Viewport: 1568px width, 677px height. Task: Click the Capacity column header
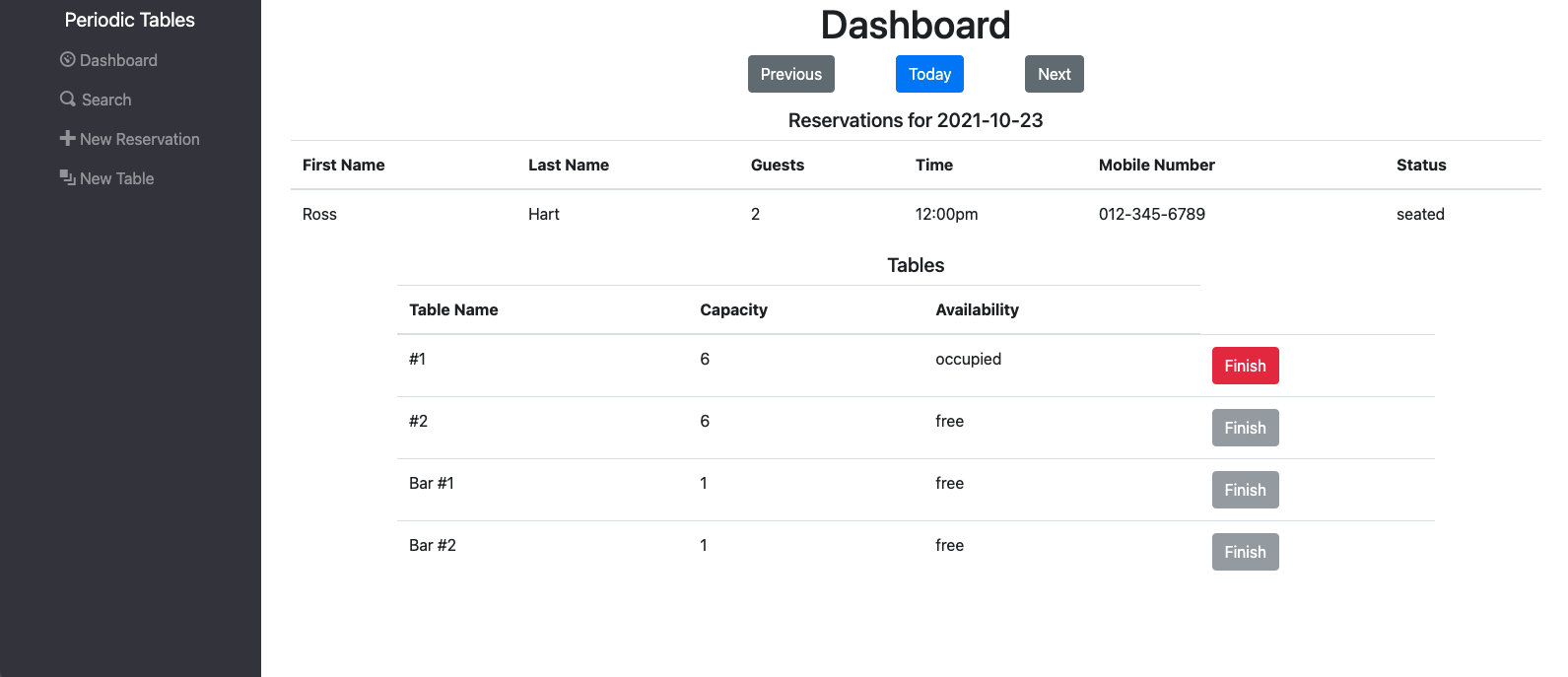click(734, 309)
